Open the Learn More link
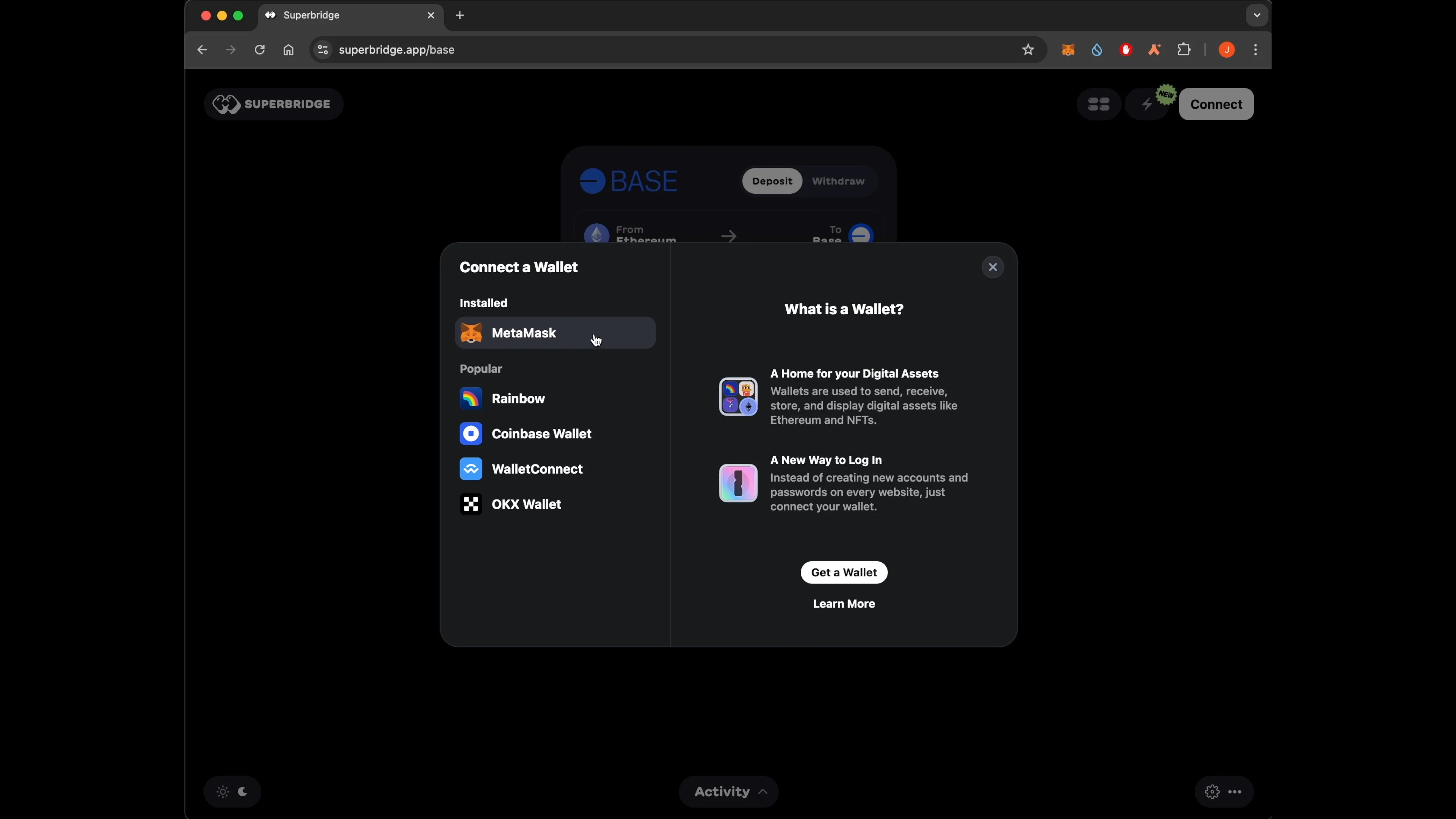1456x819 pixels. point(843,604)
